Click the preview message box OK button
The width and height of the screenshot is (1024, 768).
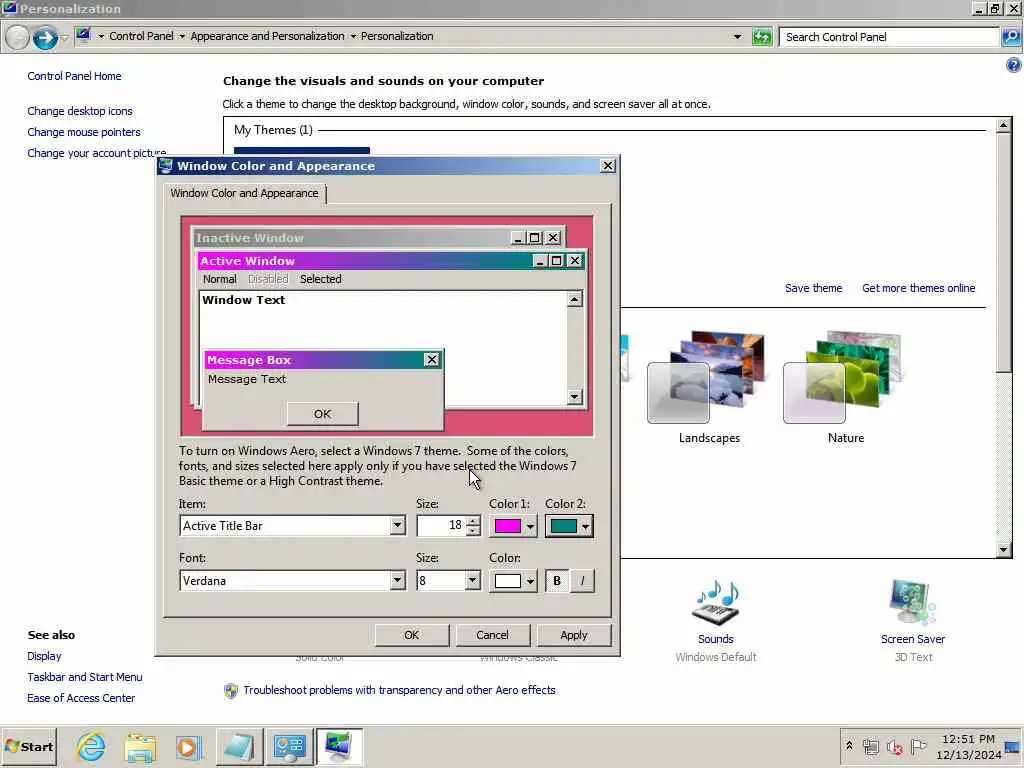coord(323,414)
